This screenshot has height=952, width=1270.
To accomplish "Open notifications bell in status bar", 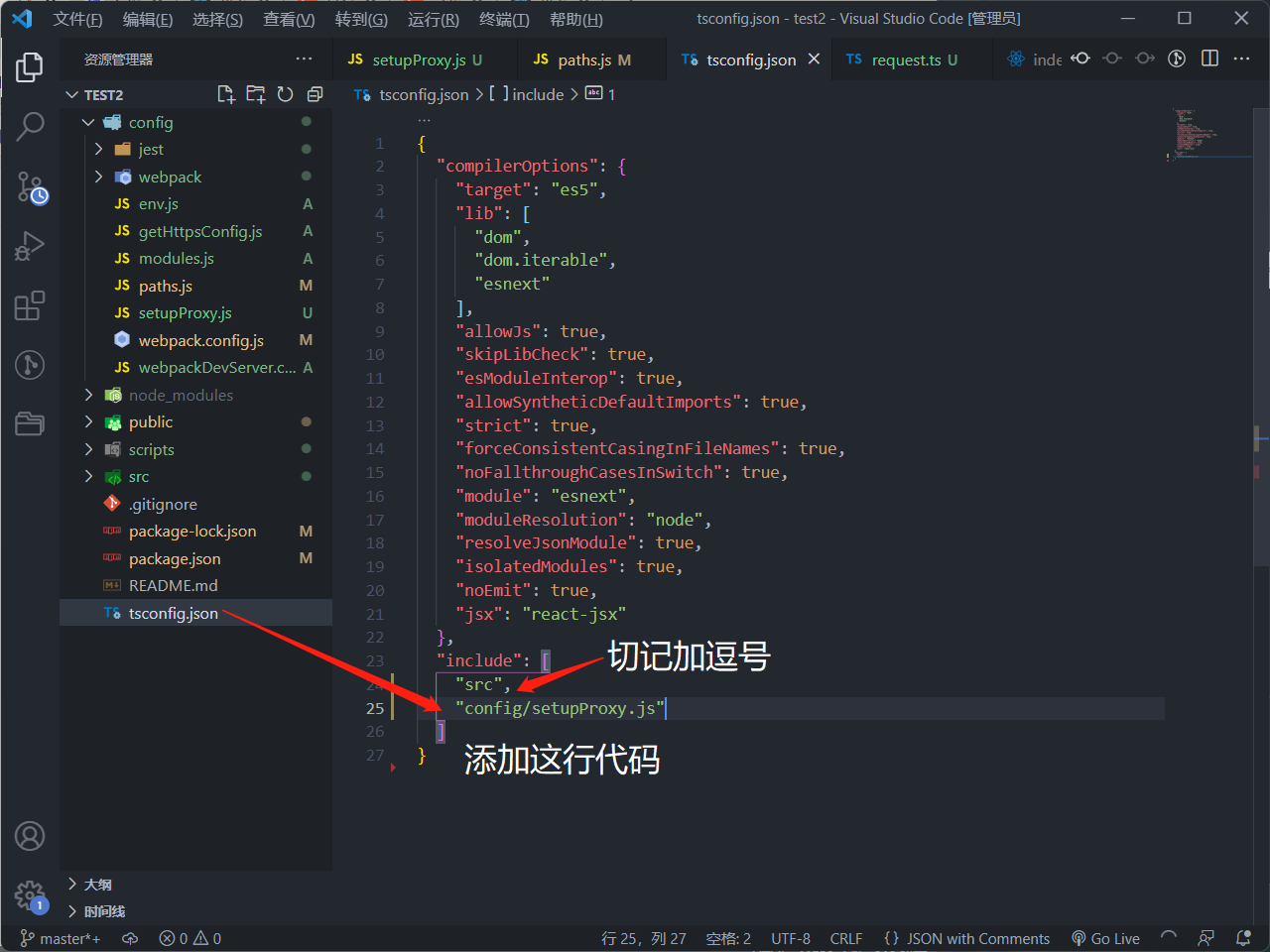I will click(1243, 938).
